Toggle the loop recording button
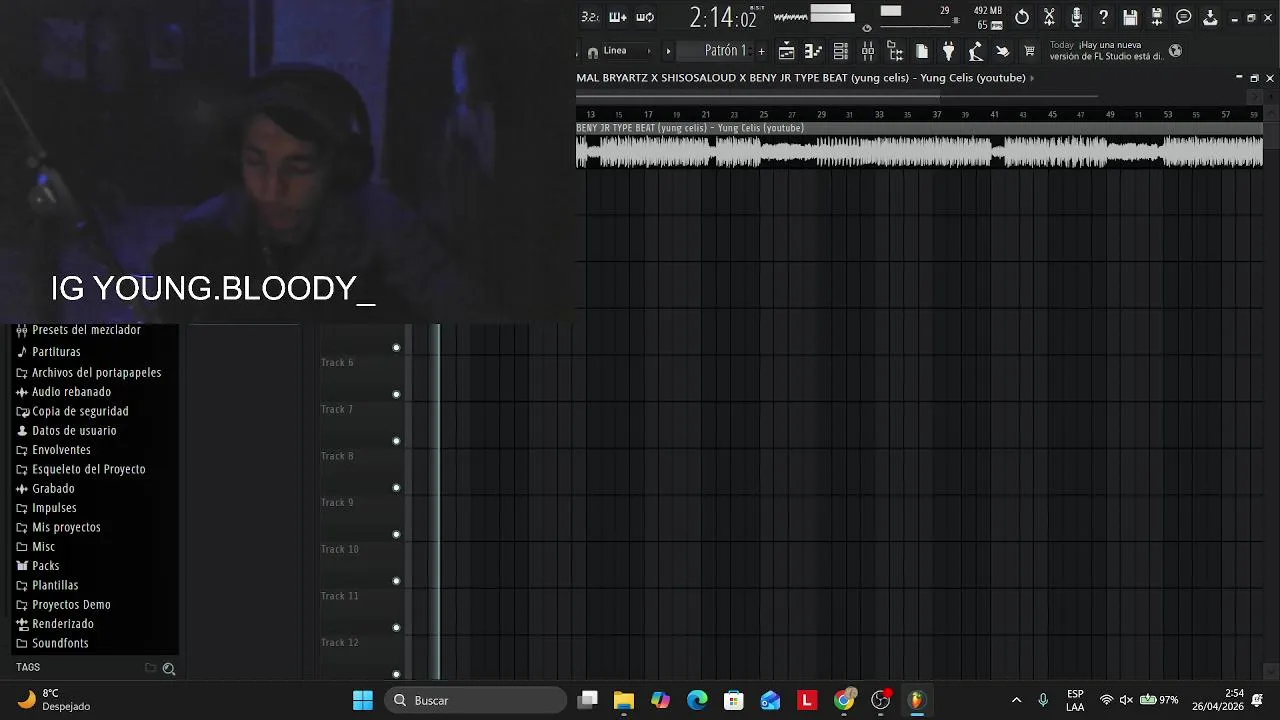Screen dimensions: 1280x720 click(645, 17)
